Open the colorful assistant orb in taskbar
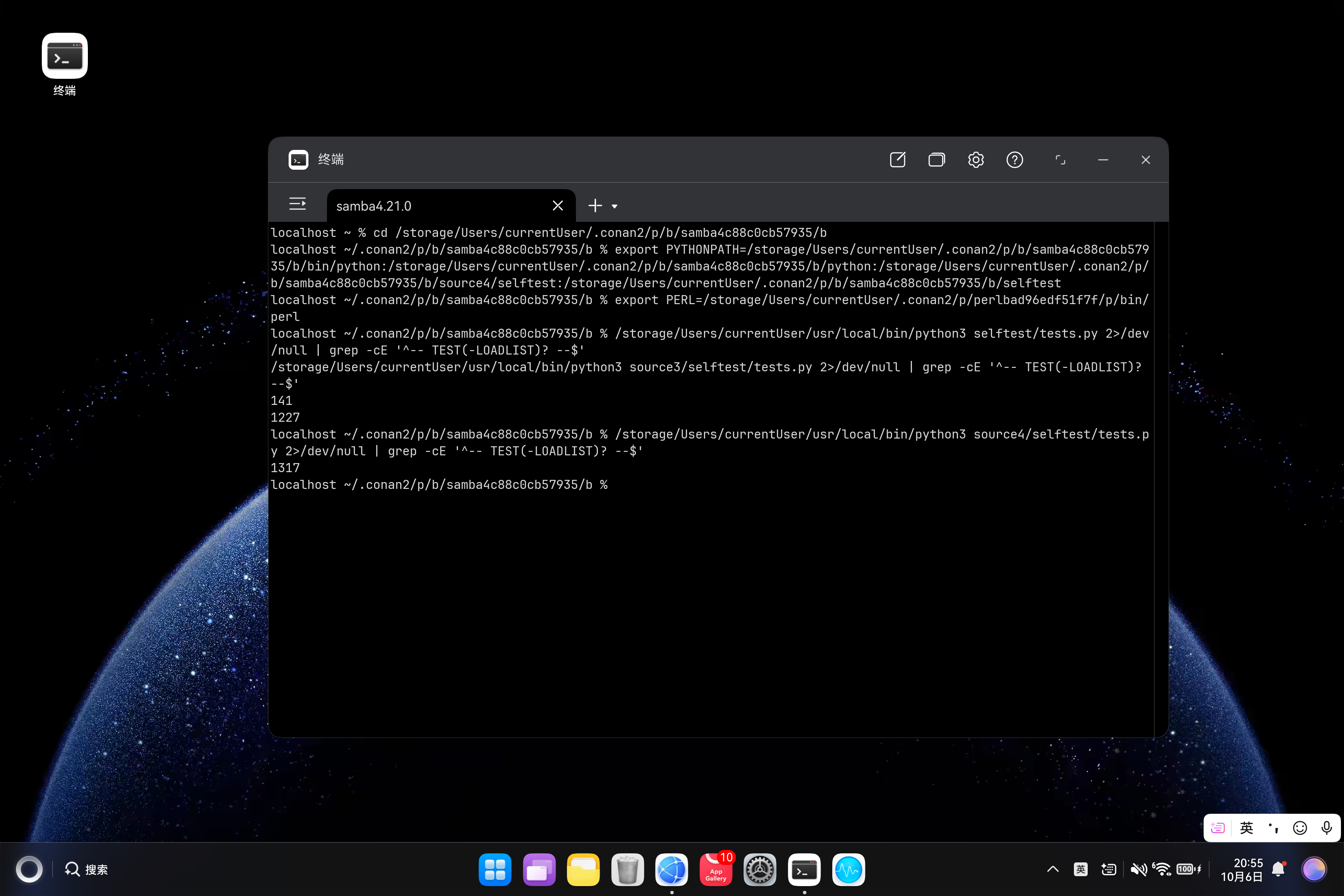The image size is (1344, 896). [1314, 870]
